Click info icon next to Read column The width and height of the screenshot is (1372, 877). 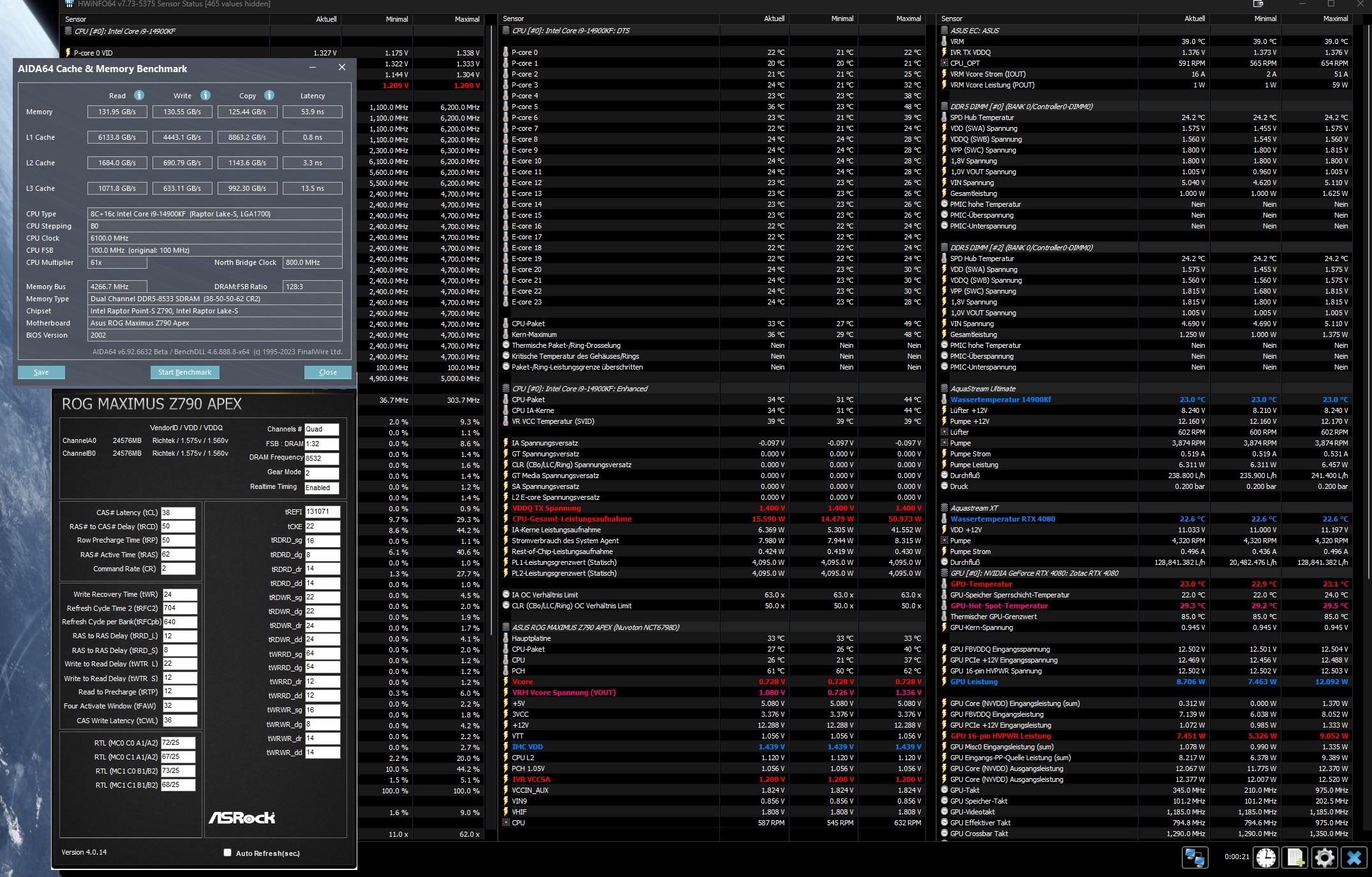coord(139,95)
